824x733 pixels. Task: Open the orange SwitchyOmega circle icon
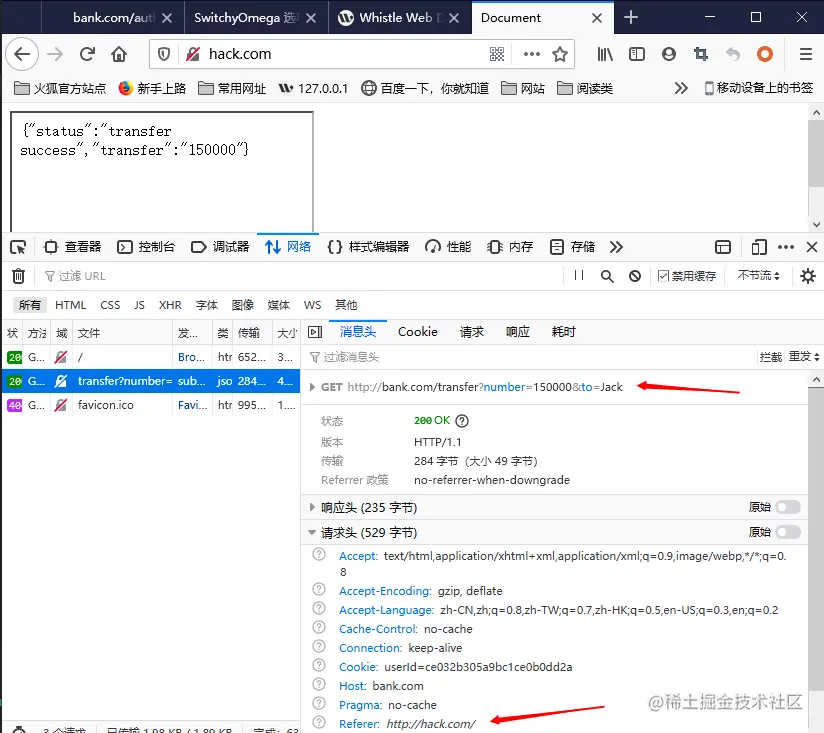[765, 54]
